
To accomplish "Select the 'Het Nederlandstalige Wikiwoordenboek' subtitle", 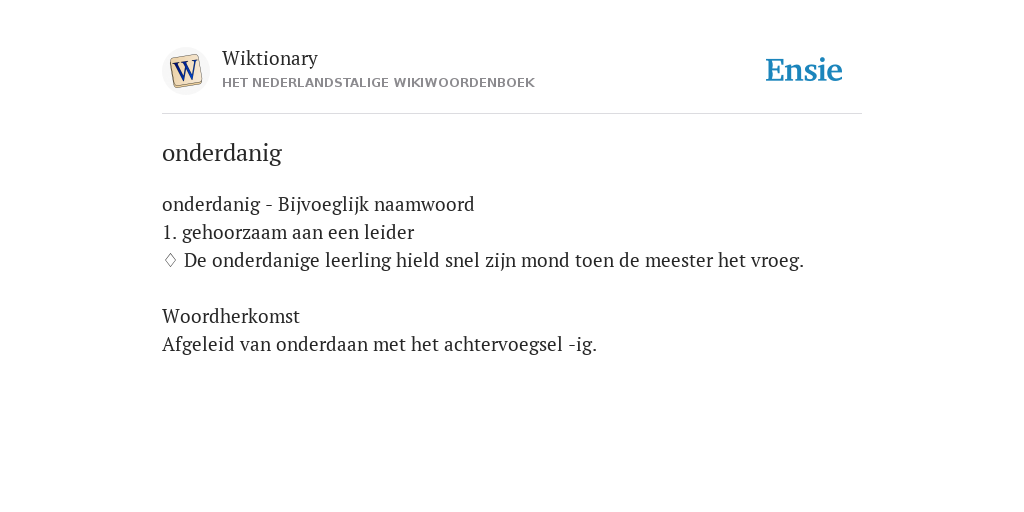I will coord(378,83).
